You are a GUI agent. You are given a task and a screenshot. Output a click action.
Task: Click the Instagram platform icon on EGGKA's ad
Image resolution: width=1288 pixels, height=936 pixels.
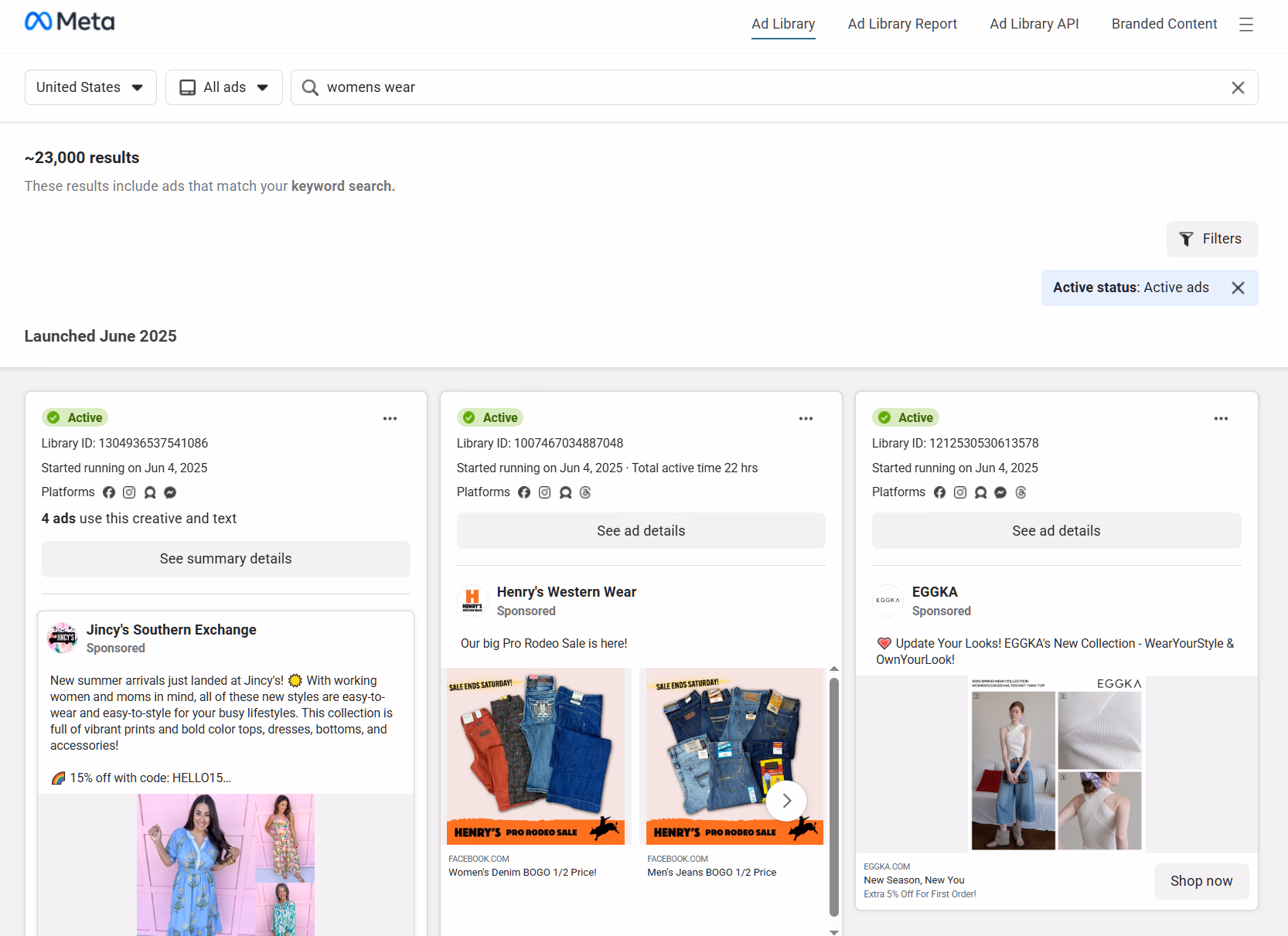pos(959,492)
